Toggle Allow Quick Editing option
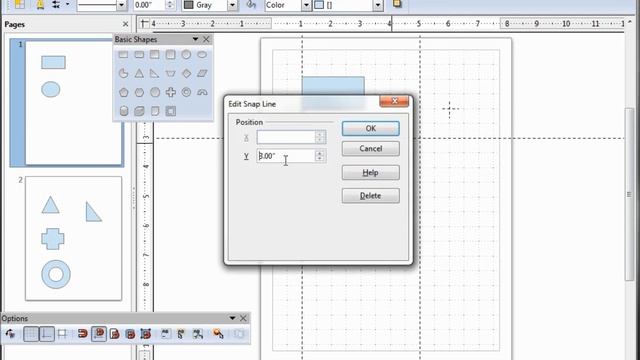Image resolution: width=640 pixels, height=360 pixels. [x=166, y=334]
